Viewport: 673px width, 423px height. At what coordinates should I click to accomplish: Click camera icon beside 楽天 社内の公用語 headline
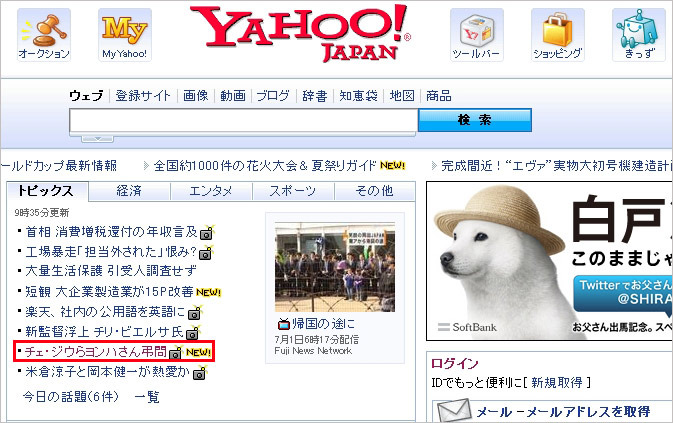[195, 313]
